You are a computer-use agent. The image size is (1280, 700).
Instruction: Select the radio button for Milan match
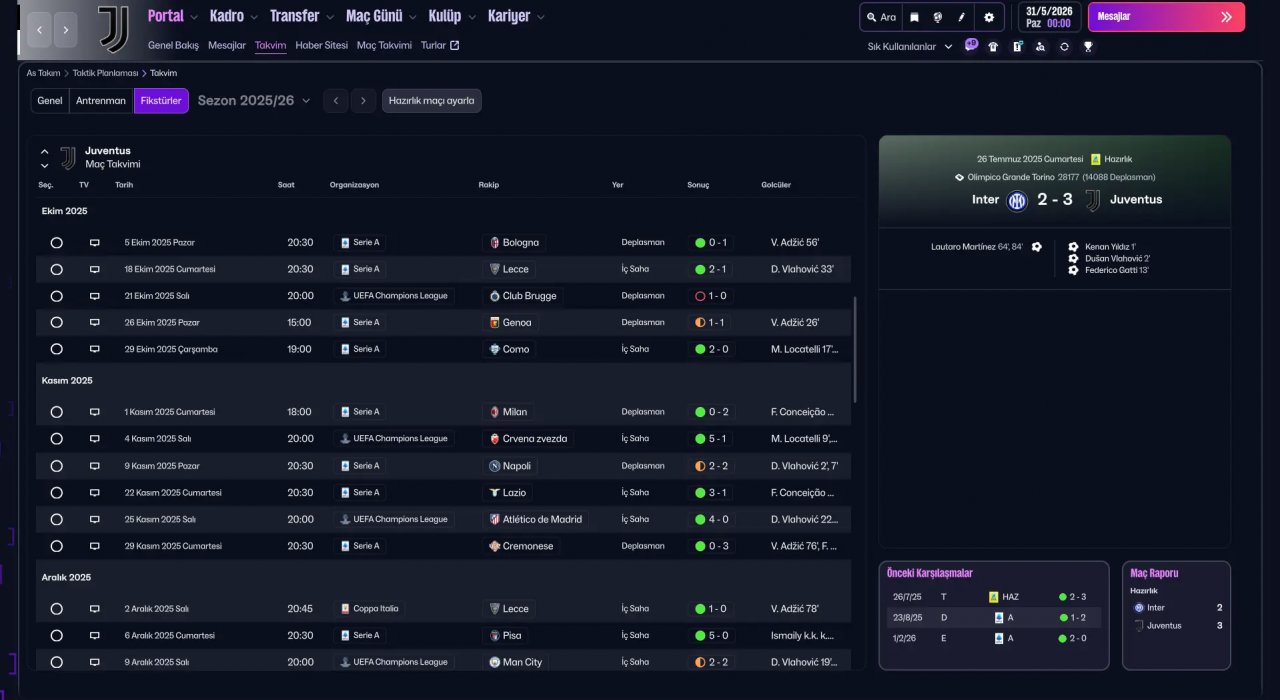56,412
